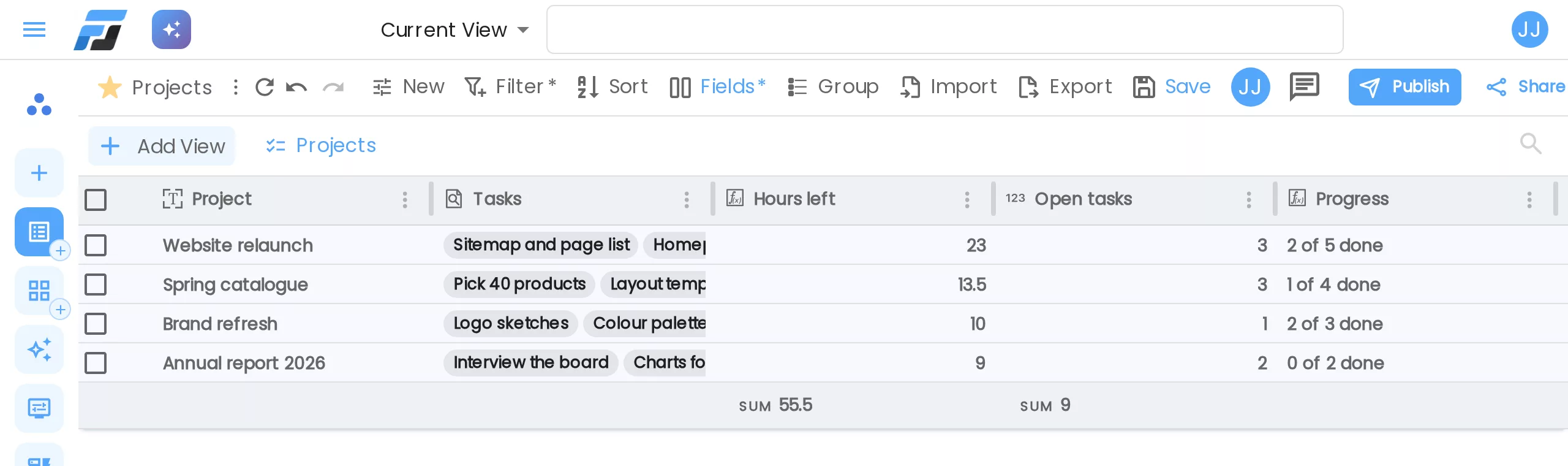Click the app logo icon
Image resolution: width=1568 pixels, height=466 pixels.
tap(100, 29)
